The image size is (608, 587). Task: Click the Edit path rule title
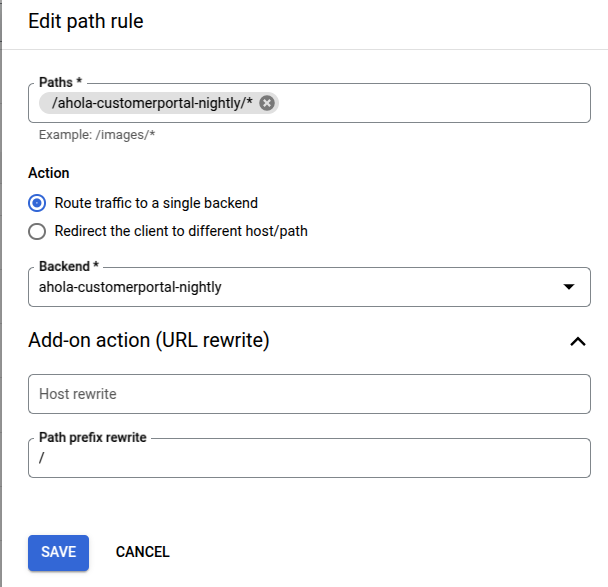click(x=86, y=21)
